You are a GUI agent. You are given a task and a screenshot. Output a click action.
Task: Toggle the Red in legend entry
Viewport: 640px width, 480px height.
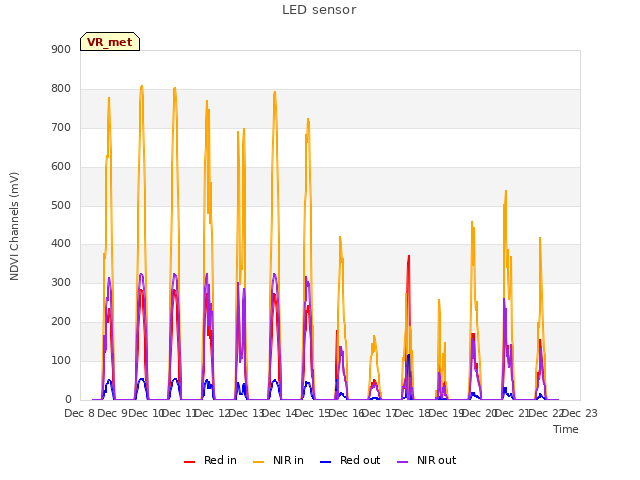210,460
